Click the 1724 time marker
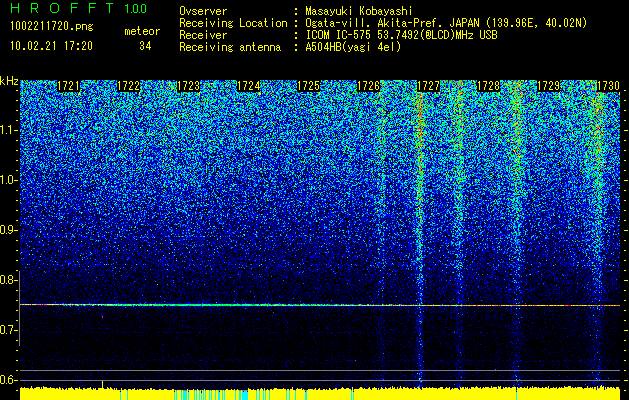Image resolution: width=629 pixels, height=400 pixels. click(249, 86)
